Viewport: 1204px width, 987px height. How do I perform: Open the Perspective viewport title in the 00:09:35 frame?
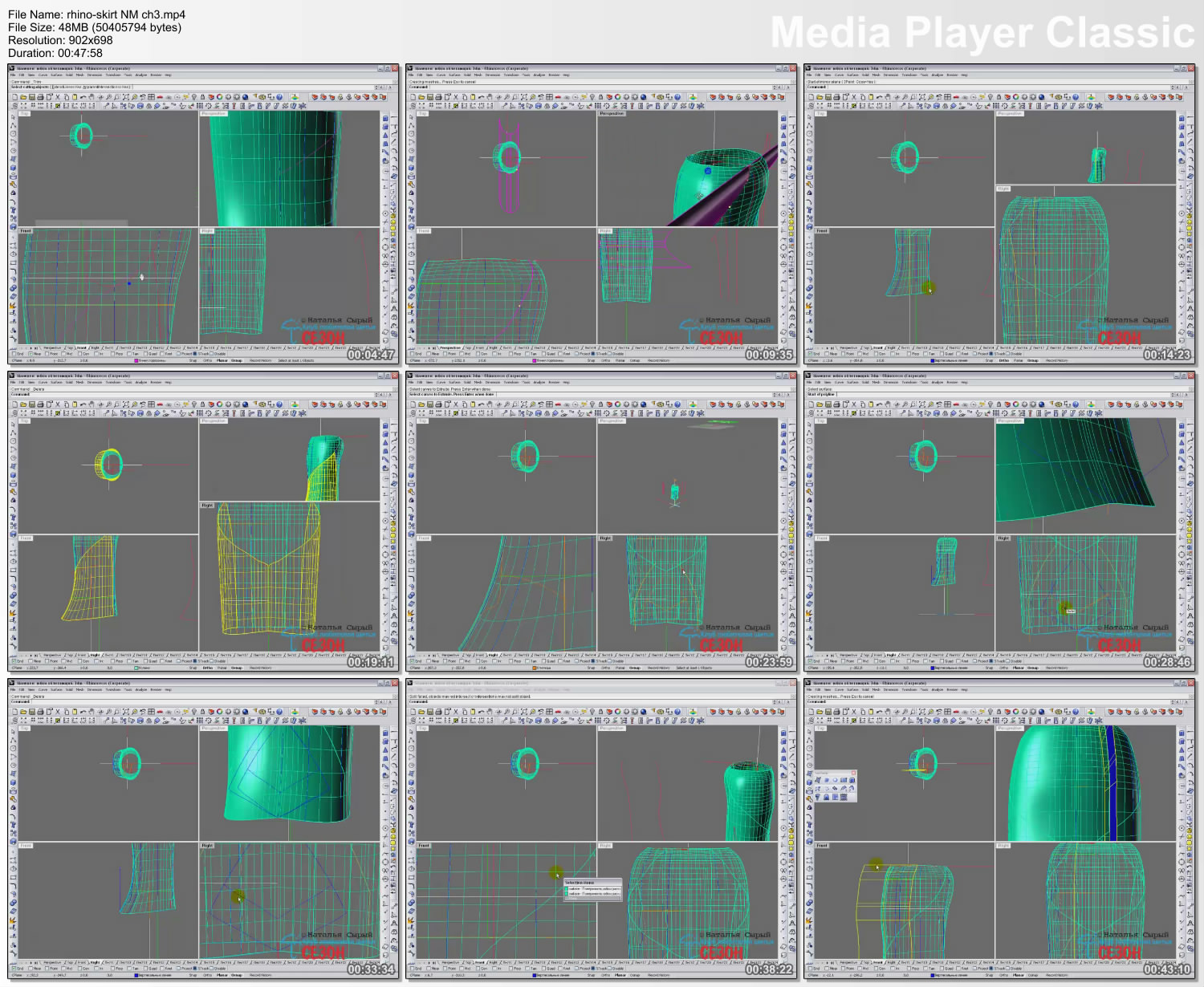click(x=612, y=113)
